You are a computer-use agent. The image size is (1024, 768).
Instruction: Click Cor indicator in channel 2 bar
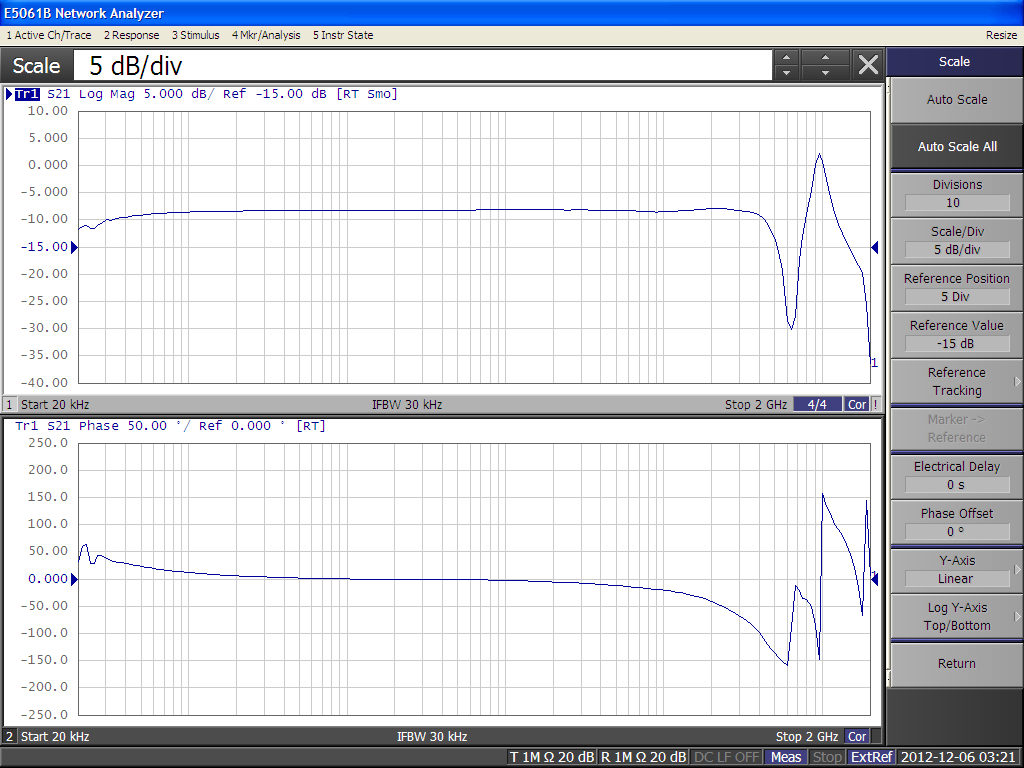857,737
